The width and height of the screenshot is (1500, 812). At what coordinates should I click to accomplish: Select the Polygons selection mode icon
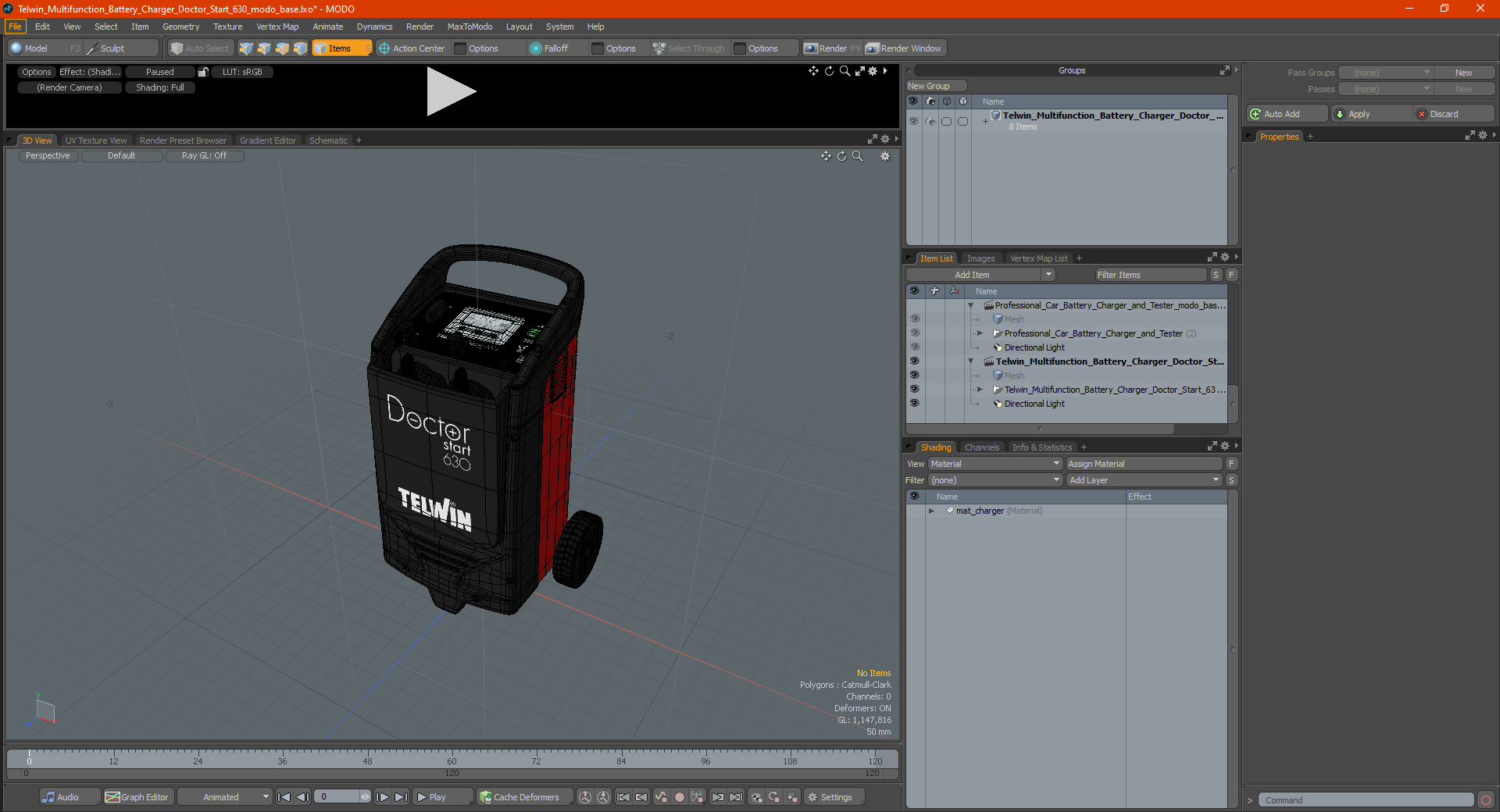282,48
